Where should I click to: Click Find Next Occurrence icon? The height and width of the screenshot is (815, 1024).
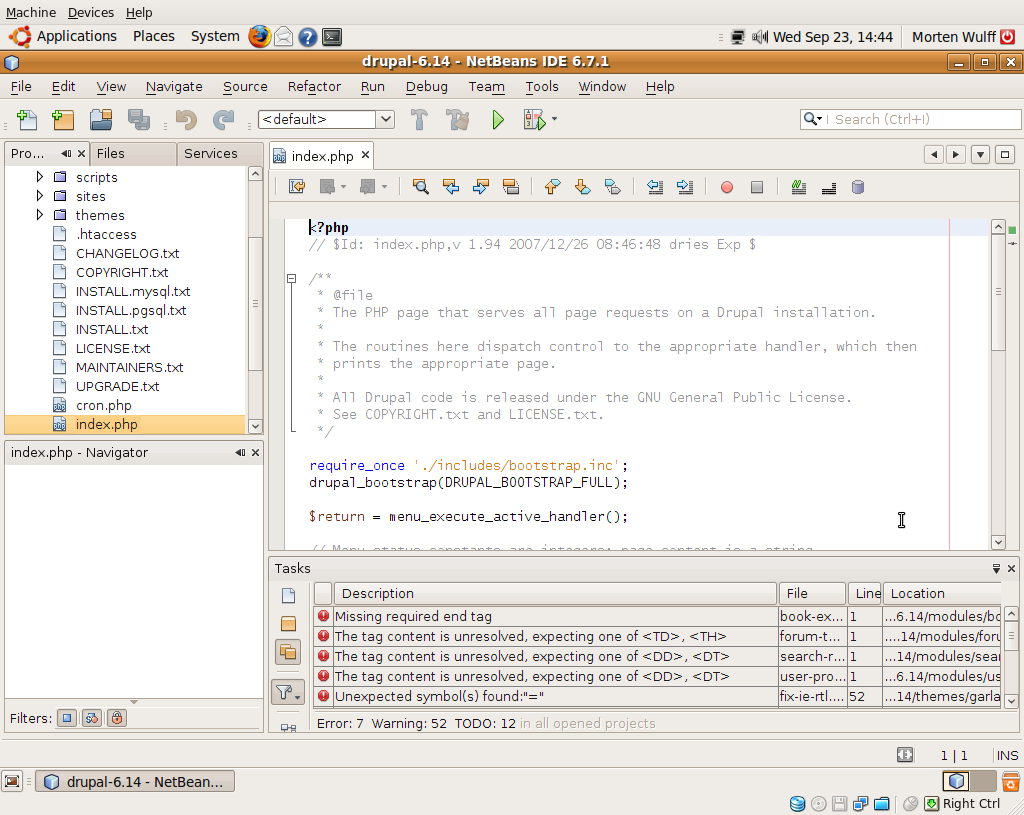[x=481, y=187]
